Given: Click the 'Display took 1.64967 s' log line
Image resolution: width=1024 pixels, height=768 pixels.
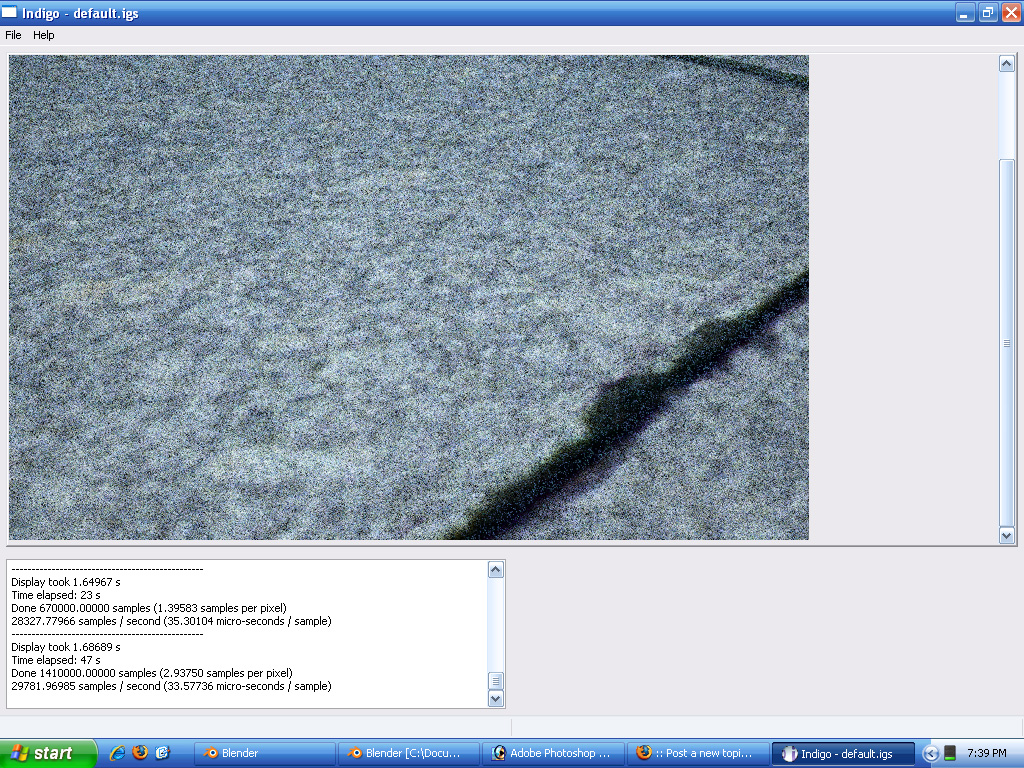Looking at the screenshot, I should click(66, 582).
